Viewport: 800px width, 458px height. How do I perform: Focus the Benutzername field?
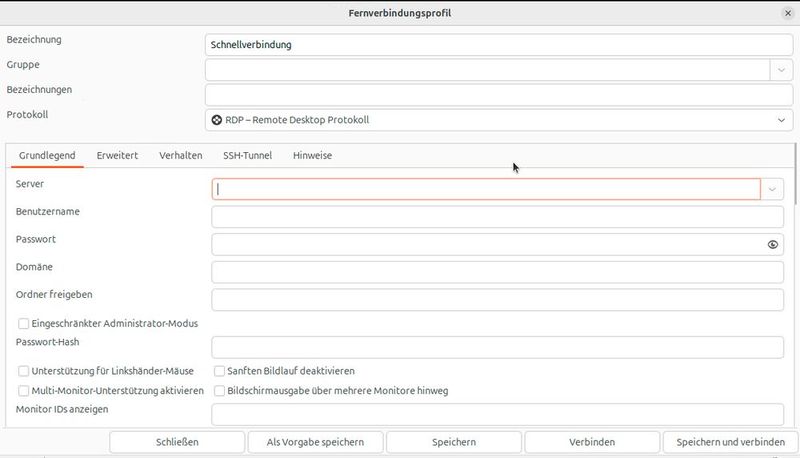coord(497,217)
